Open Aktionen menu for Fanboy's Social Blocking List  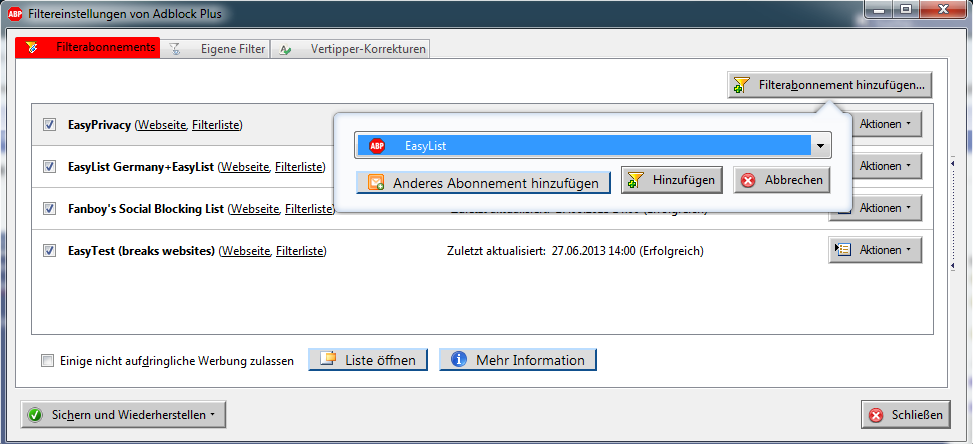(876, 208)
